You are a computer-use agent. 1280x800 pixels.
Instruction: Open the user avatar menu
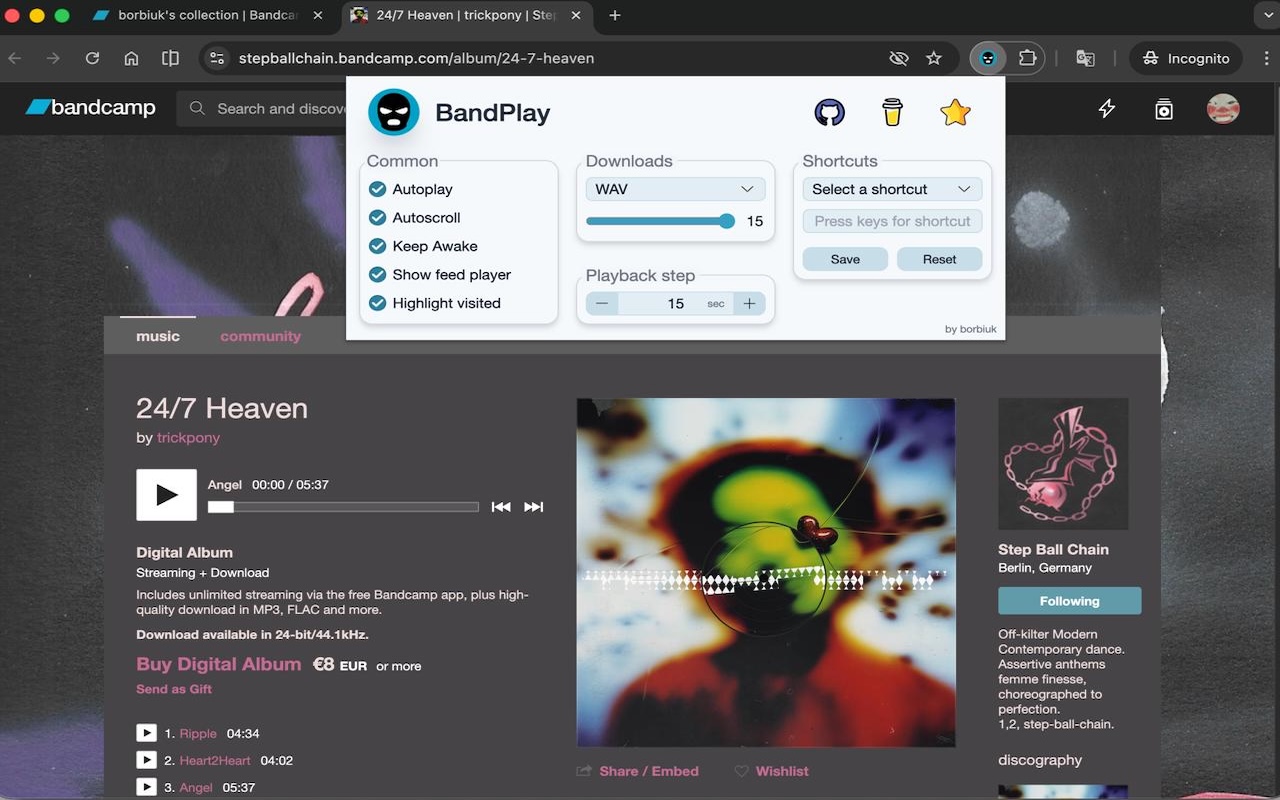coord(1223,108)
